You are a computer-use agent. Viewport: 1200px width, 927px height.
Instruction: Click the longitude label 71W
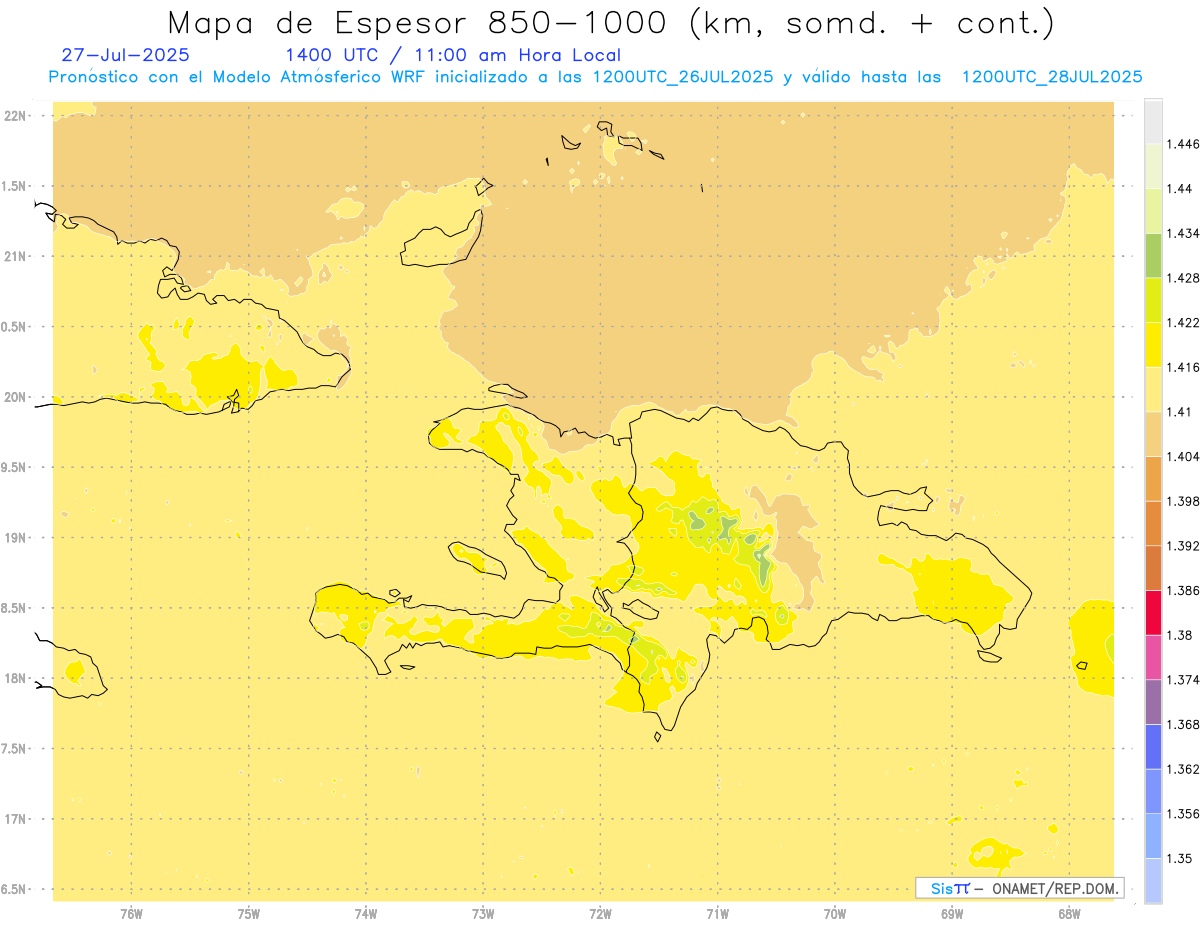point(717,914)
